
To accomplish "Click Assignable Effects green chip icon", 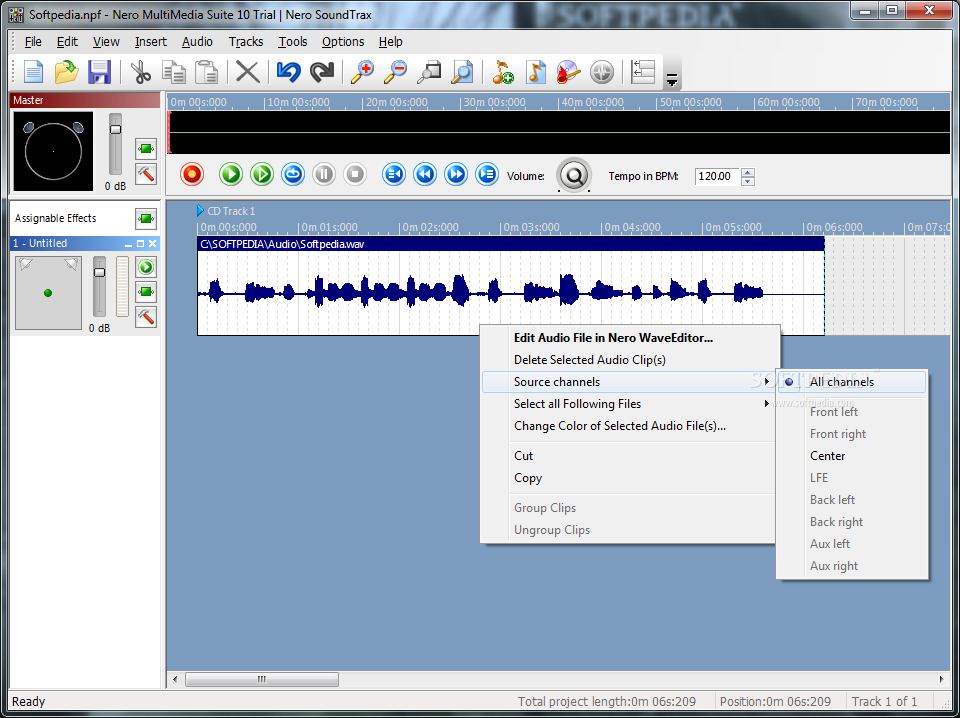I will pos(146,219).
